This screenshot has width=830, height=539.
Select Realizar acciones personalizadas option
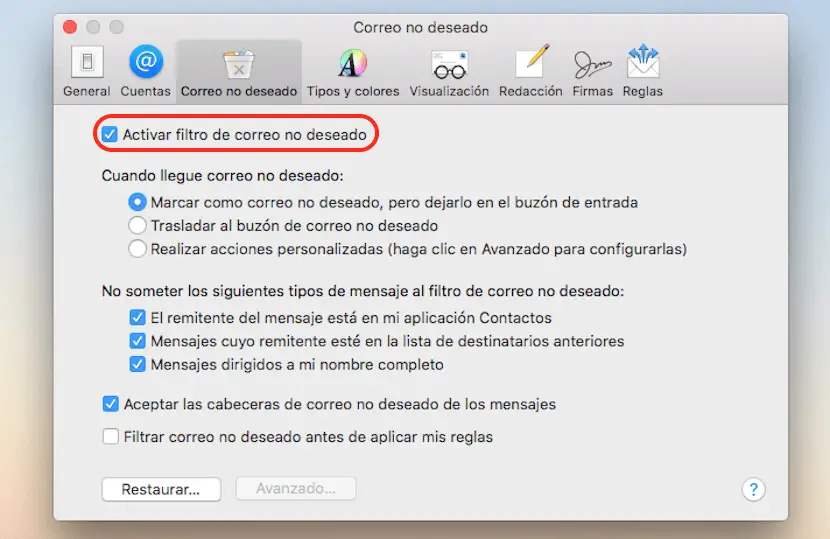137,249
